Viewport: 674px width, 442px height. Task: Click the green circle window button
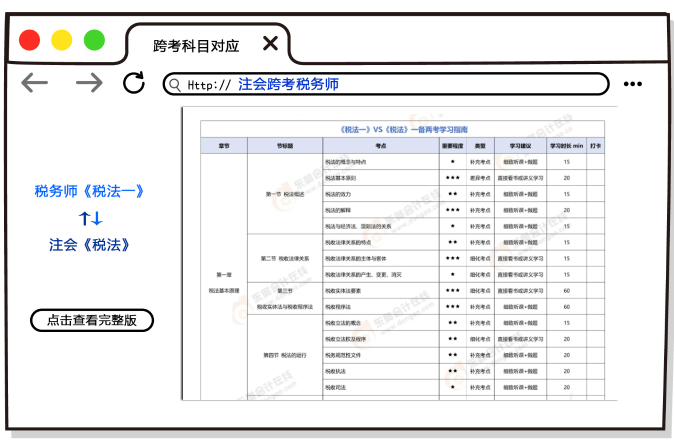[x=94, y=40]
